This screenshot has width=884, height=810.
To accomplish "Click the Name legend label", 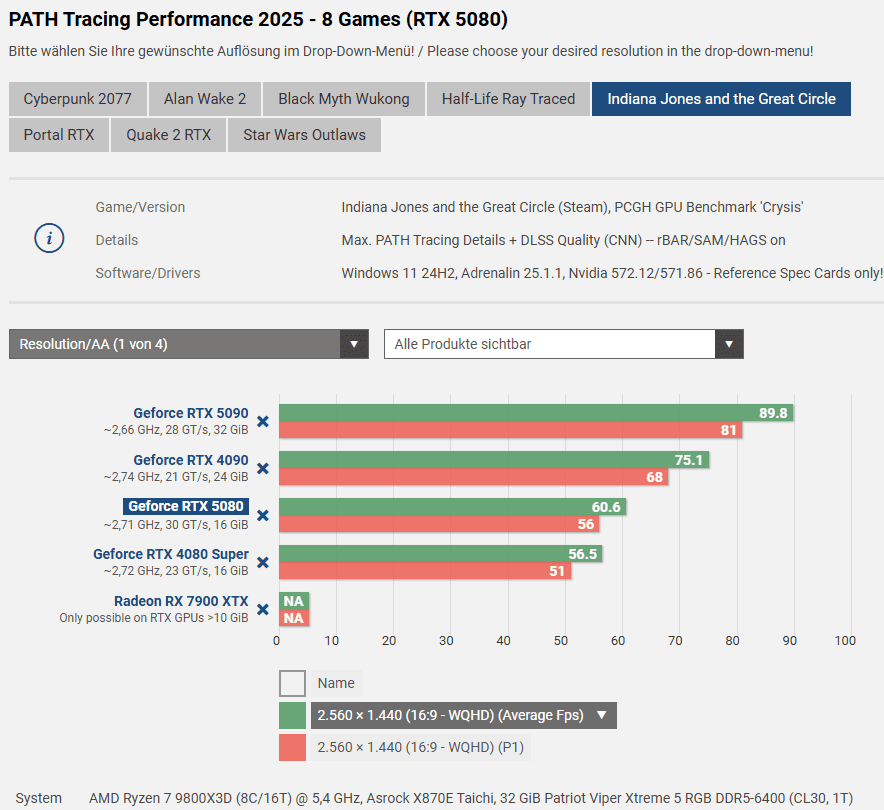I will 336,683.
